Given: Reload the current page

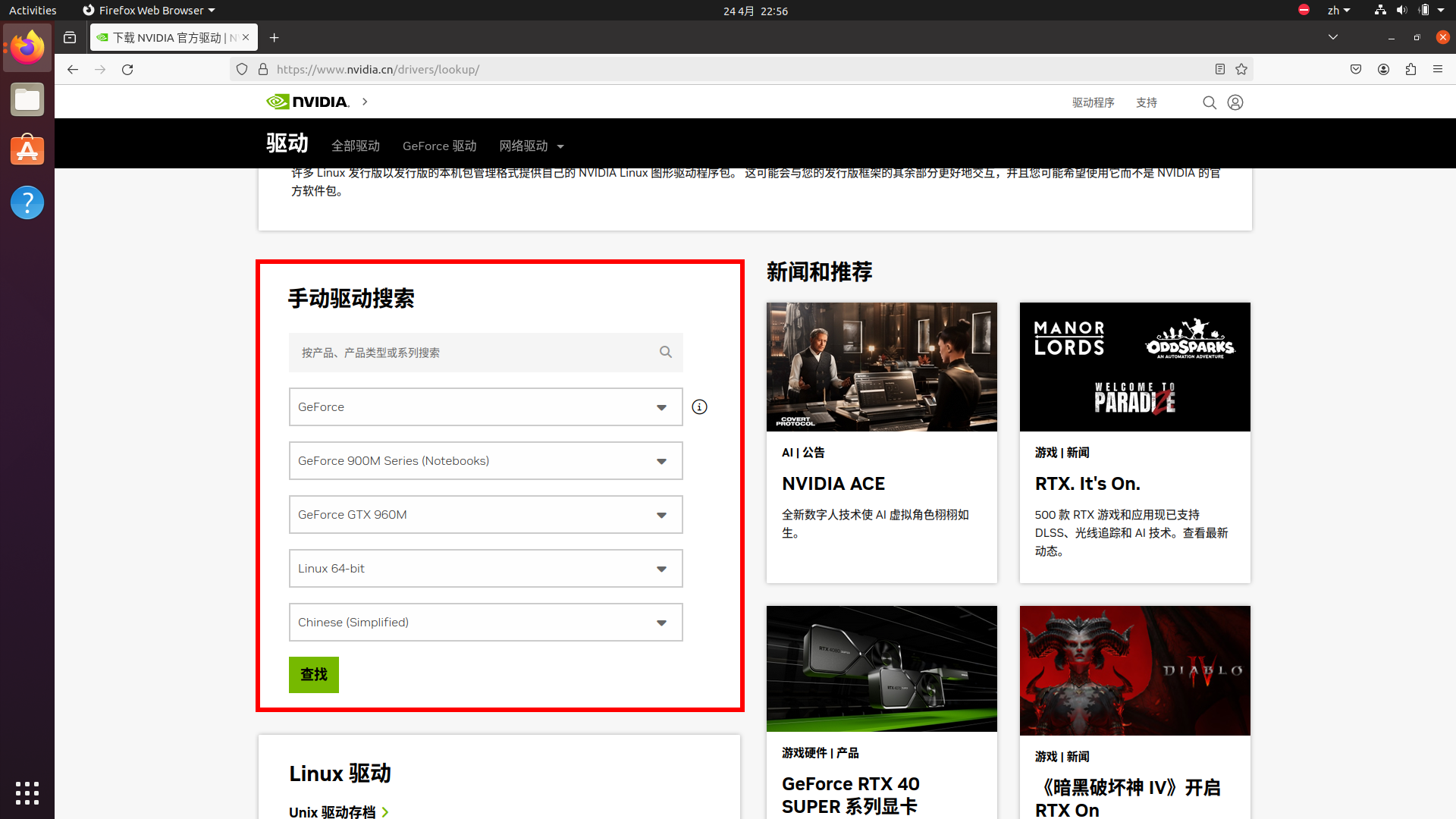Looking at the screenshot, I should point(127,69).
